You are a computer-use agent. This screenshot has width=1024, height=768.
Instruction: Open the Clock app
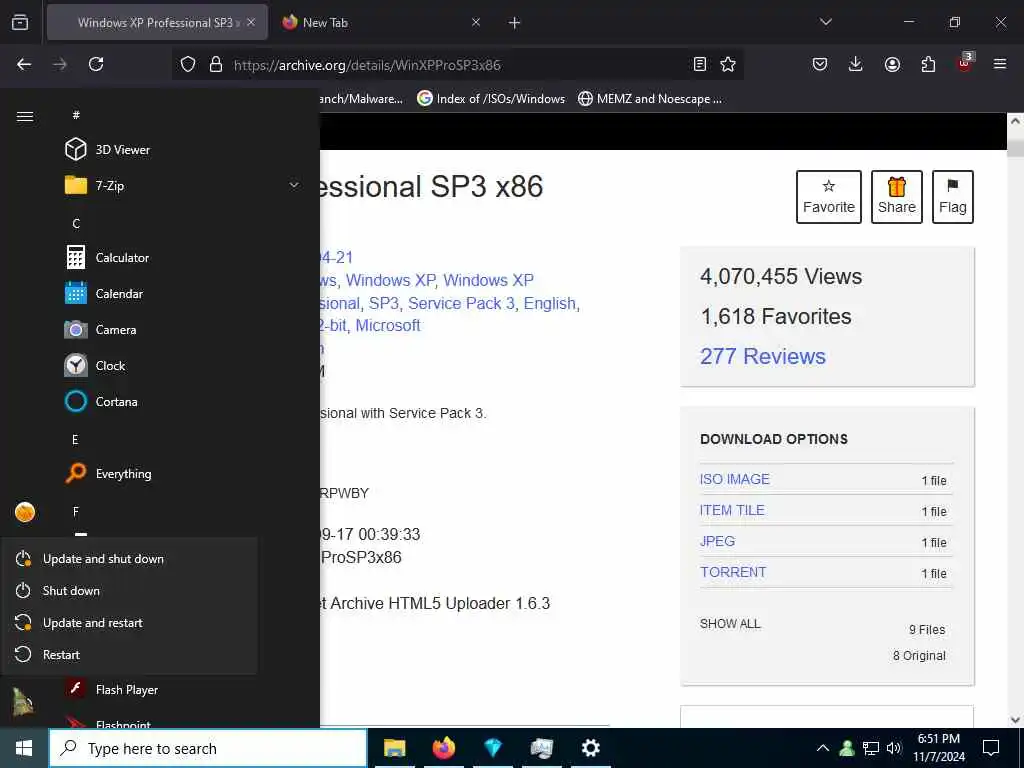(95, 366)
